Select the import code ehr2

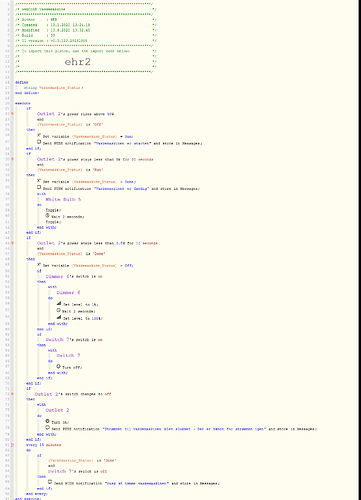point(77,62)
